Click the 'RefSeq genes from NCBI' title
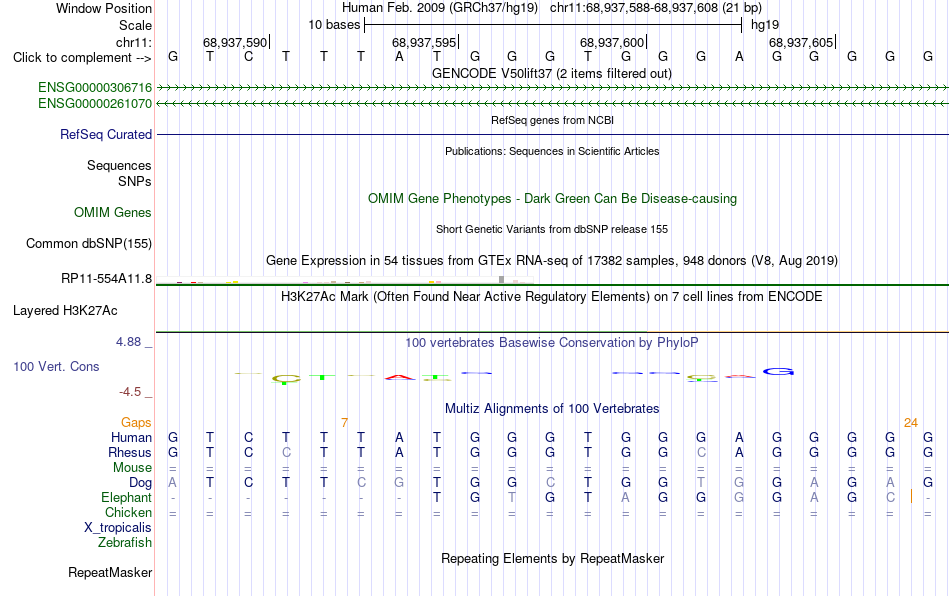 552,121
